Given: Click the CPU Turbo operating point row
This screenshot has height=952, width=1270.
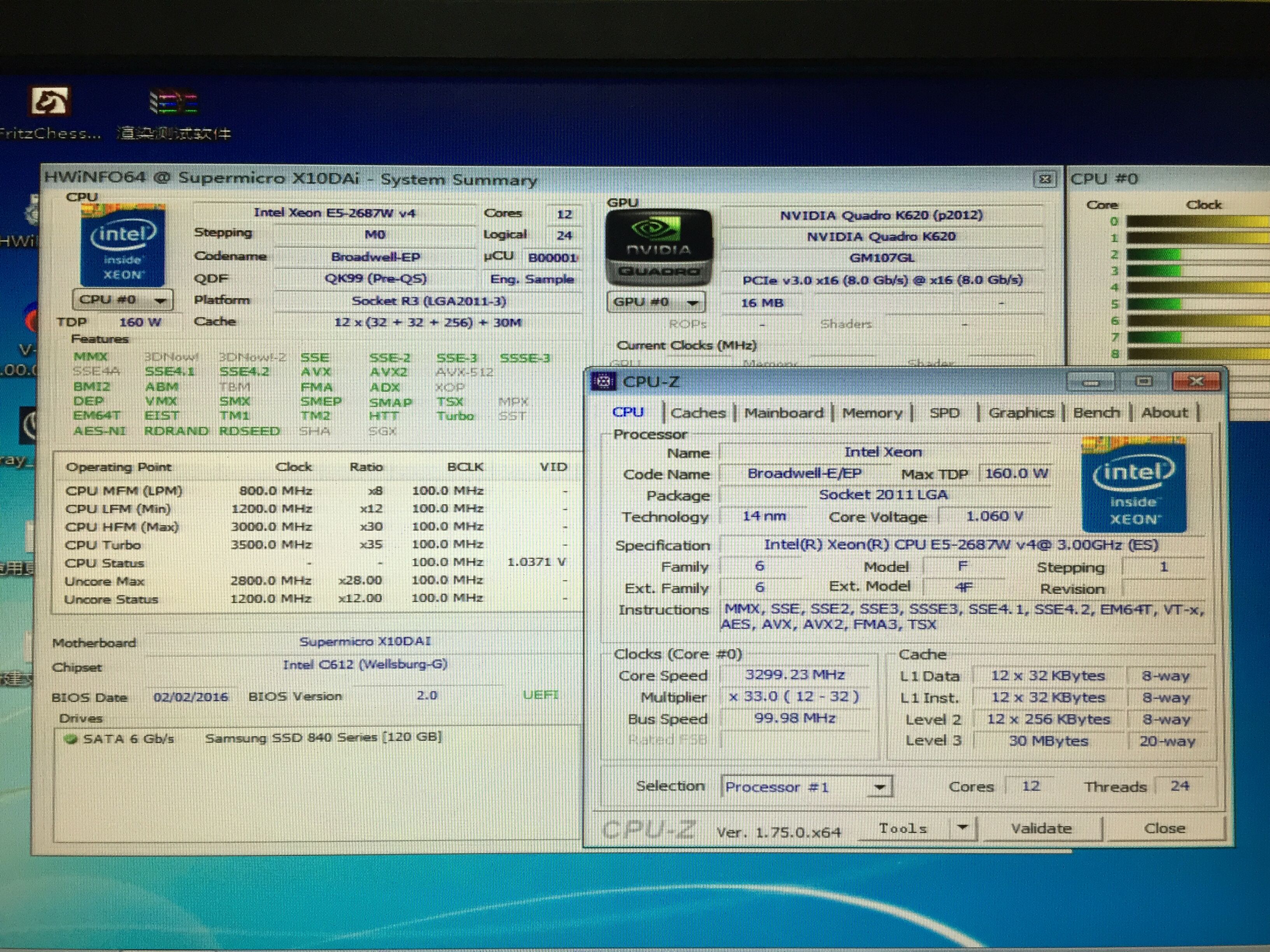Looking at the screenshot, I should (x=317, y=544).
